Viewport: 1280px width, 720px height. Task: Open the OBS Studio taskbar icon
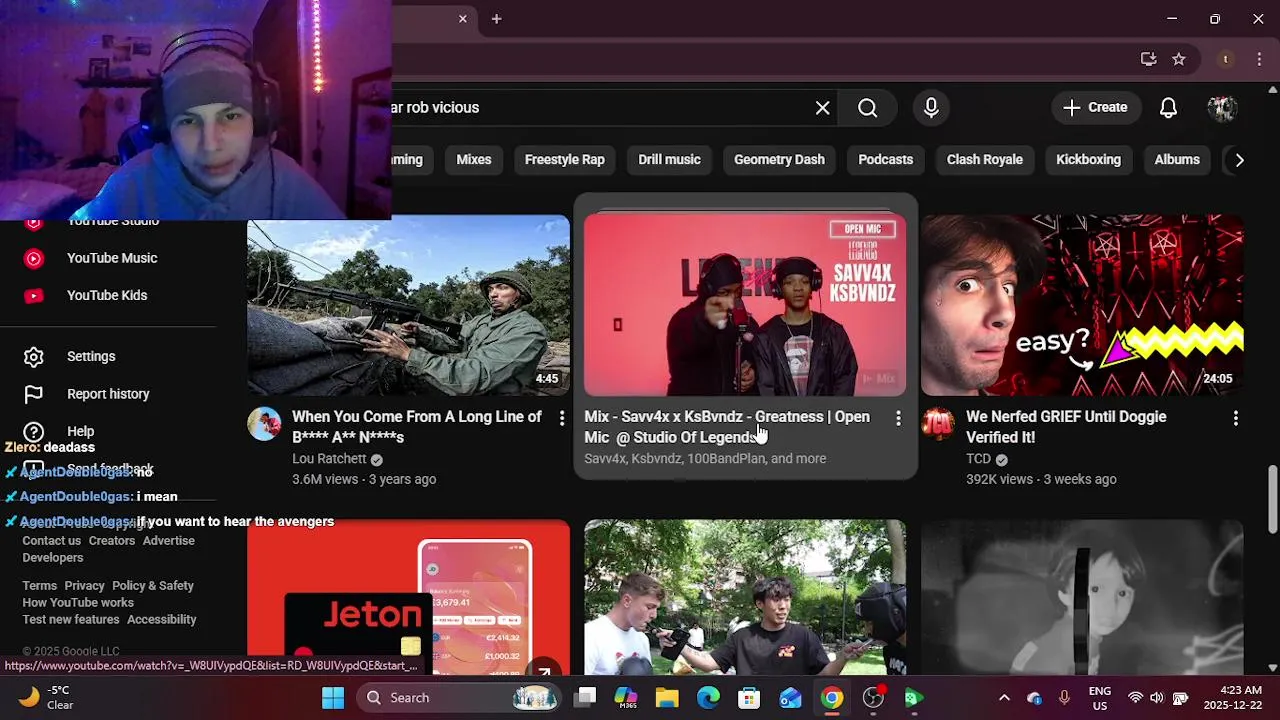point(873,698)
